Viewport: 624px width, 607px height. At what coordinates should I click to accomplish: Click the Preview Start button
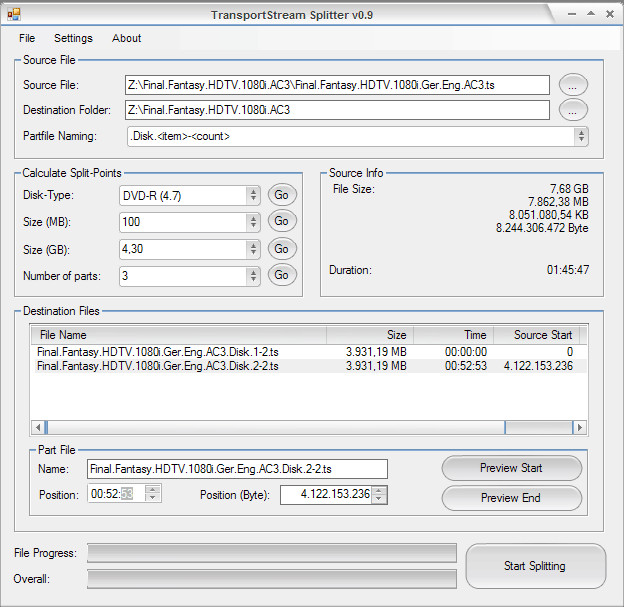(511, 468)
